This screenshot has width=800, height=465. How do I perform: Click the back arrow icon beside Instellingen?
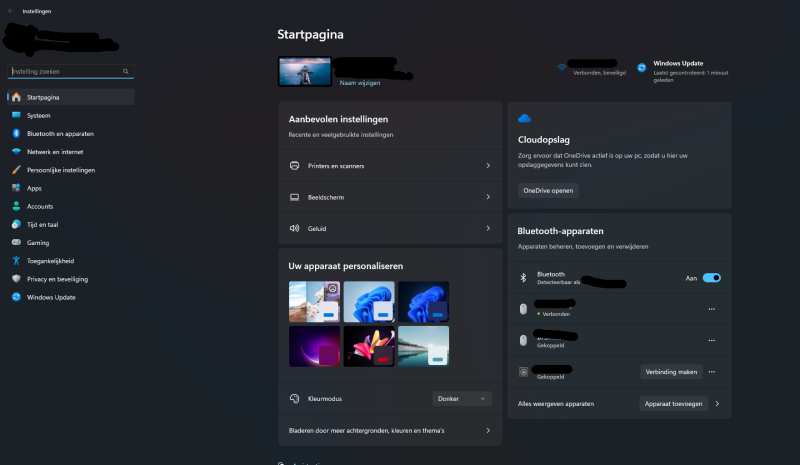pyautogui.click(x=10, y=11)
